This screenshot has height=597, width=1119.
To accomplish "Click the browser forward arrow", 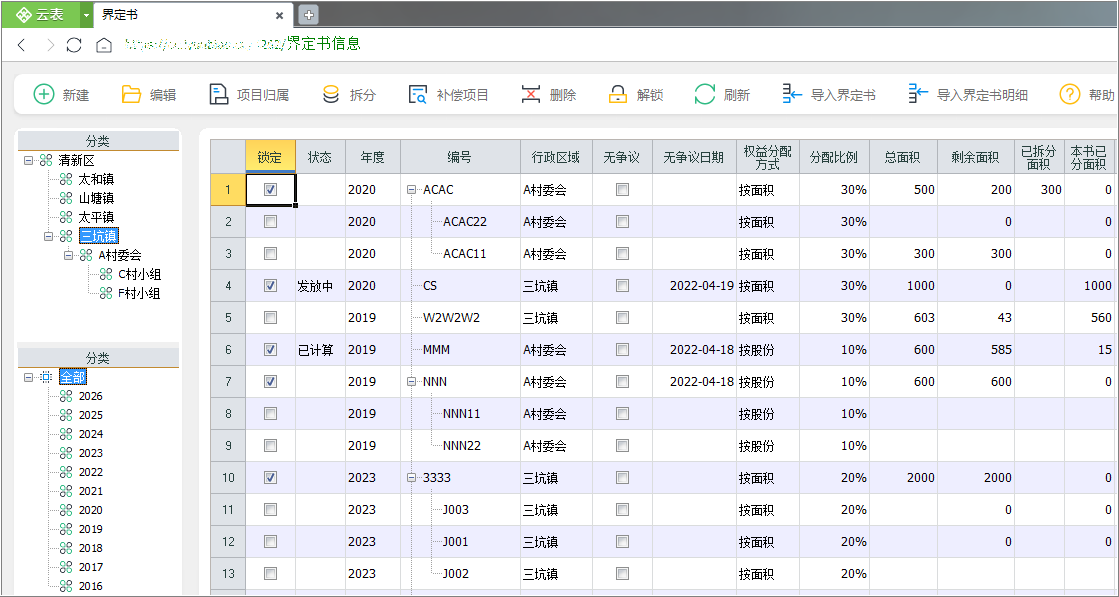I will pos(50,45).
